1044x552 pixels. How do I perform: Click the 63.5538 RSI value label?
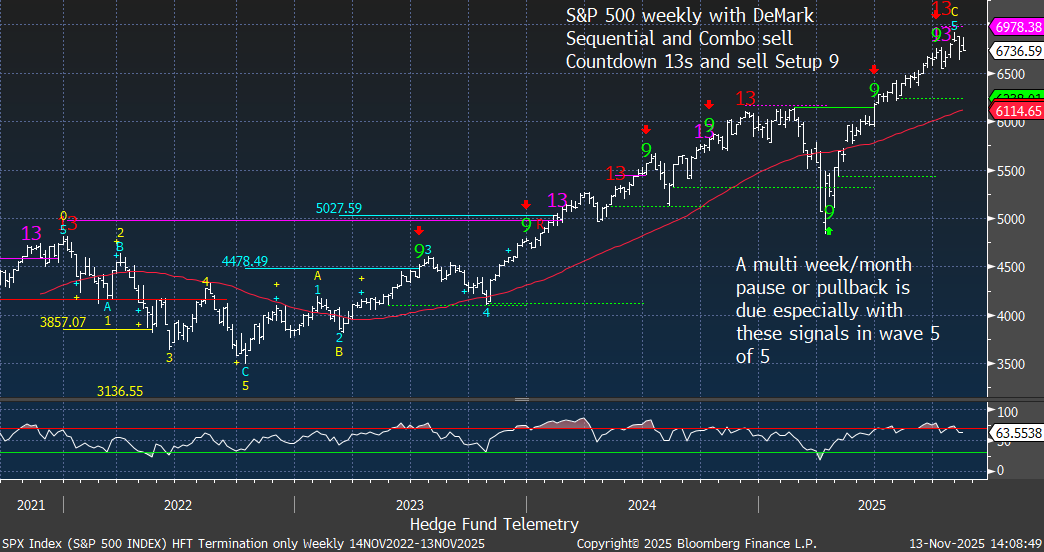pyautogui.click(x=1015, y=434)
